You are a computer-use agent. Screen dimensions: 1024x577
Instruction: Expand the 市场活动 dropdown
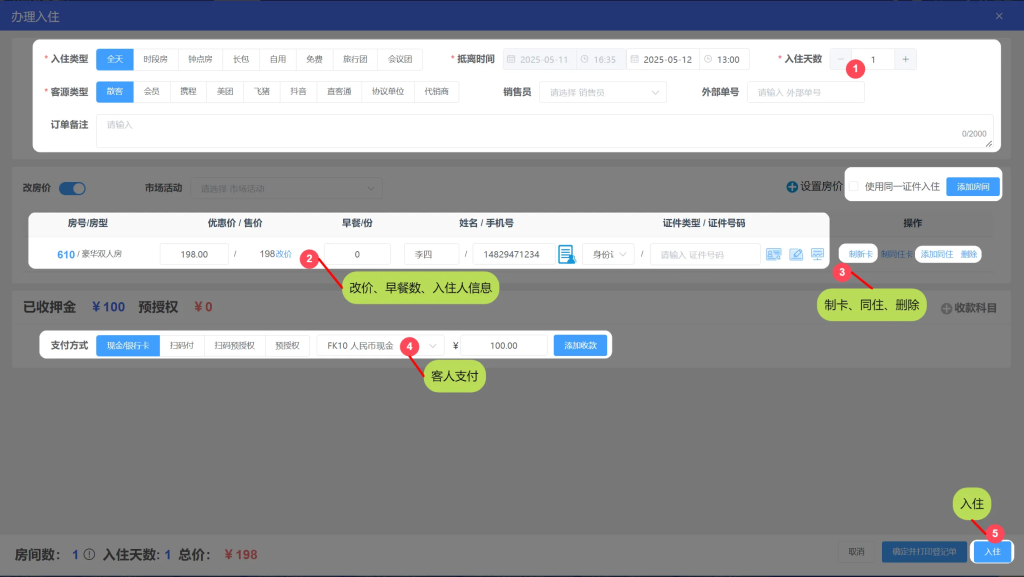tap(288, 188)
